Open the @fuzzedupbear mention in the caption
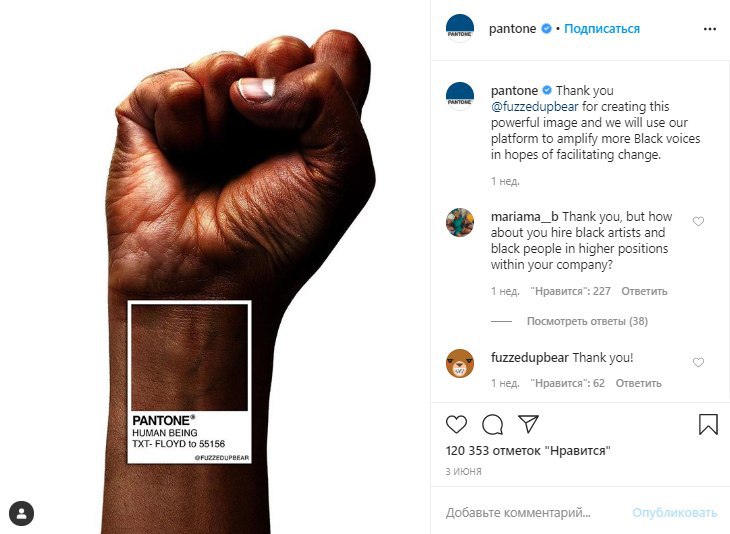The width and height of the screenshot is (730, 534). (534, 107)
